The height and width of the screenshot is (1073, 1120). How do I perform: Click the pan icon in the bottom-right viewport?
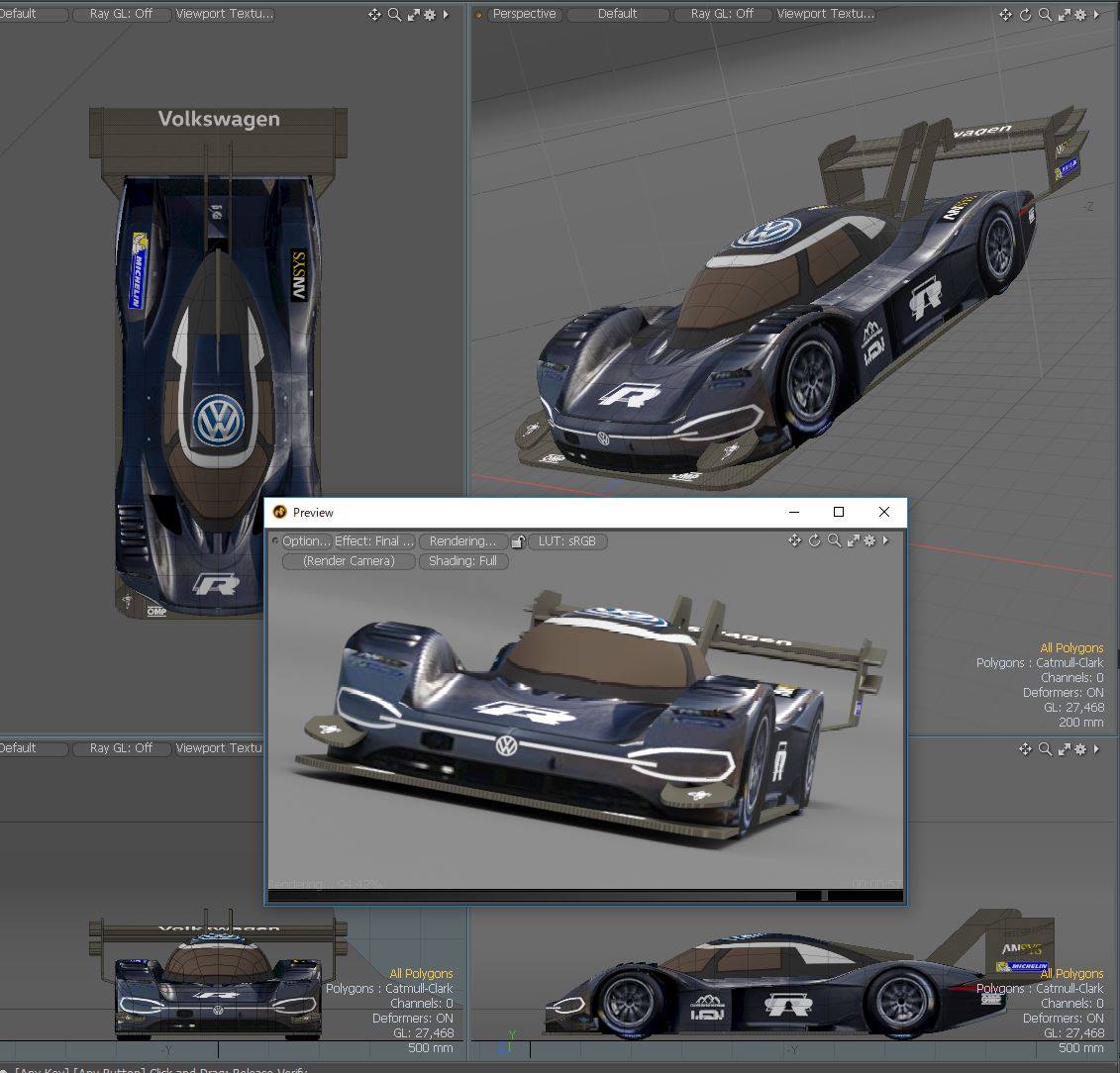pos(1025,749)
